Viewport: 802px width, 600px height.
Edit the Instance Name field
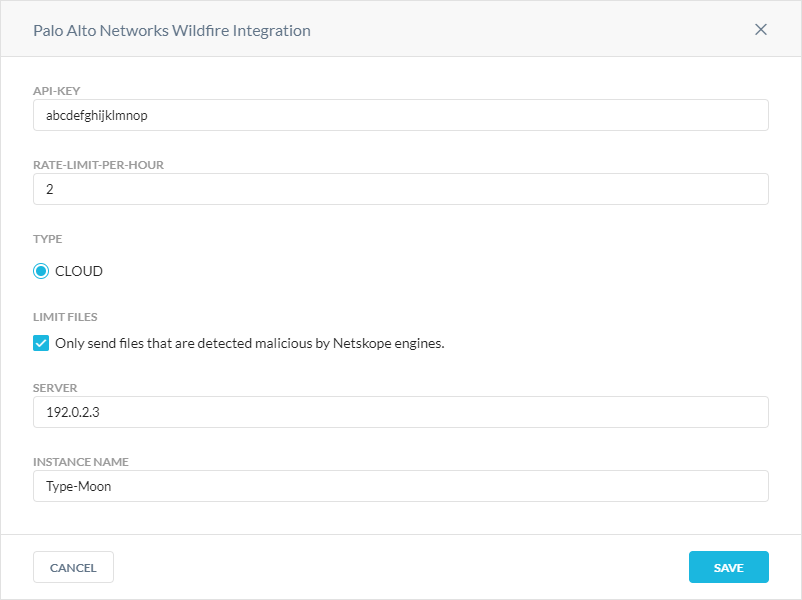[400, 486]
